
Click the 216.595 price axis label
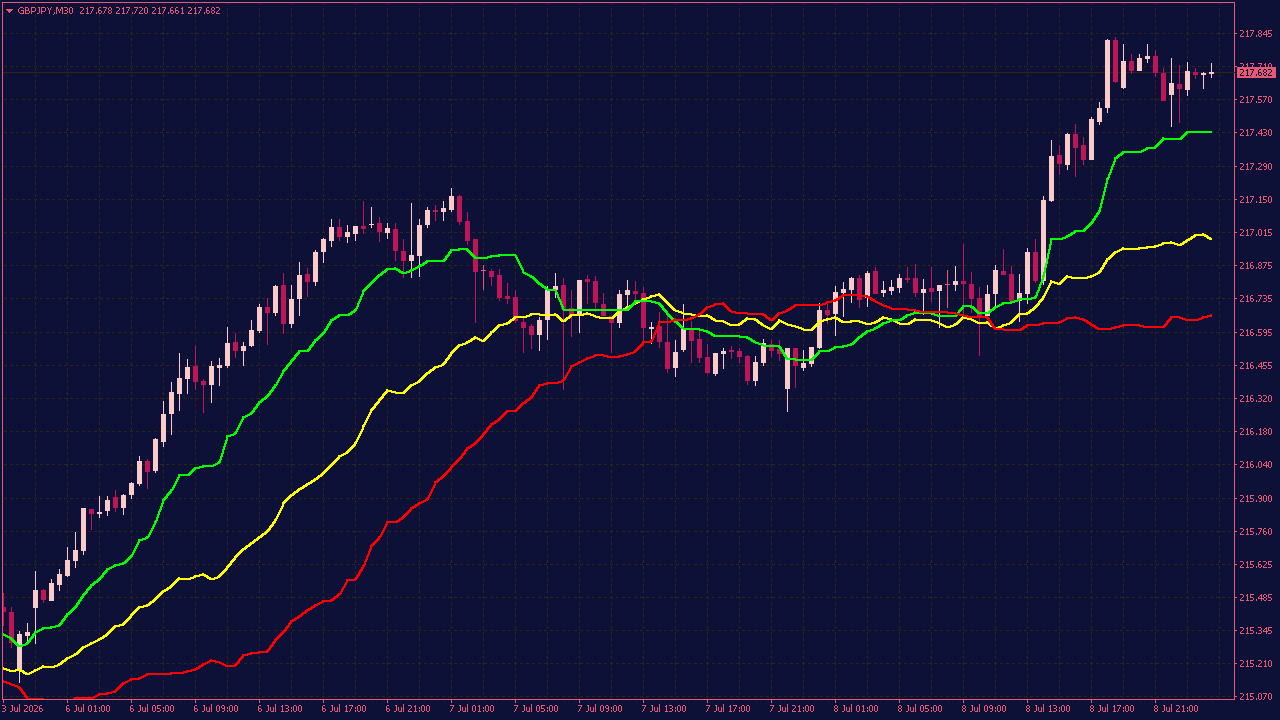pos(1255,333)
